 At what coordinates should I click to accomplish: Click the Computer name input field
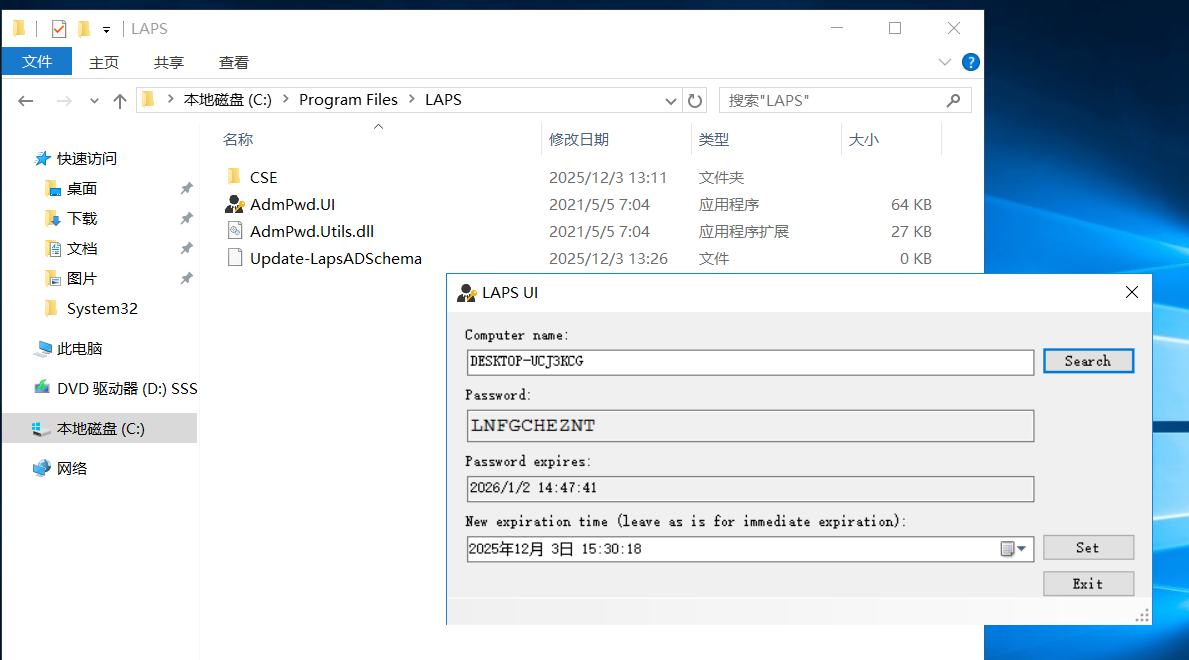pyautogui.click(x=750, y=362)
